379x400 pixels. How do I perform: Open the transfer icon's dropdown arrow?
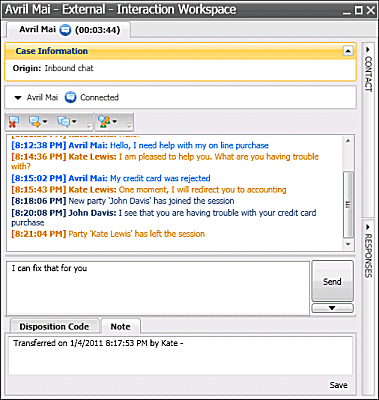click(x=45, y=122)
